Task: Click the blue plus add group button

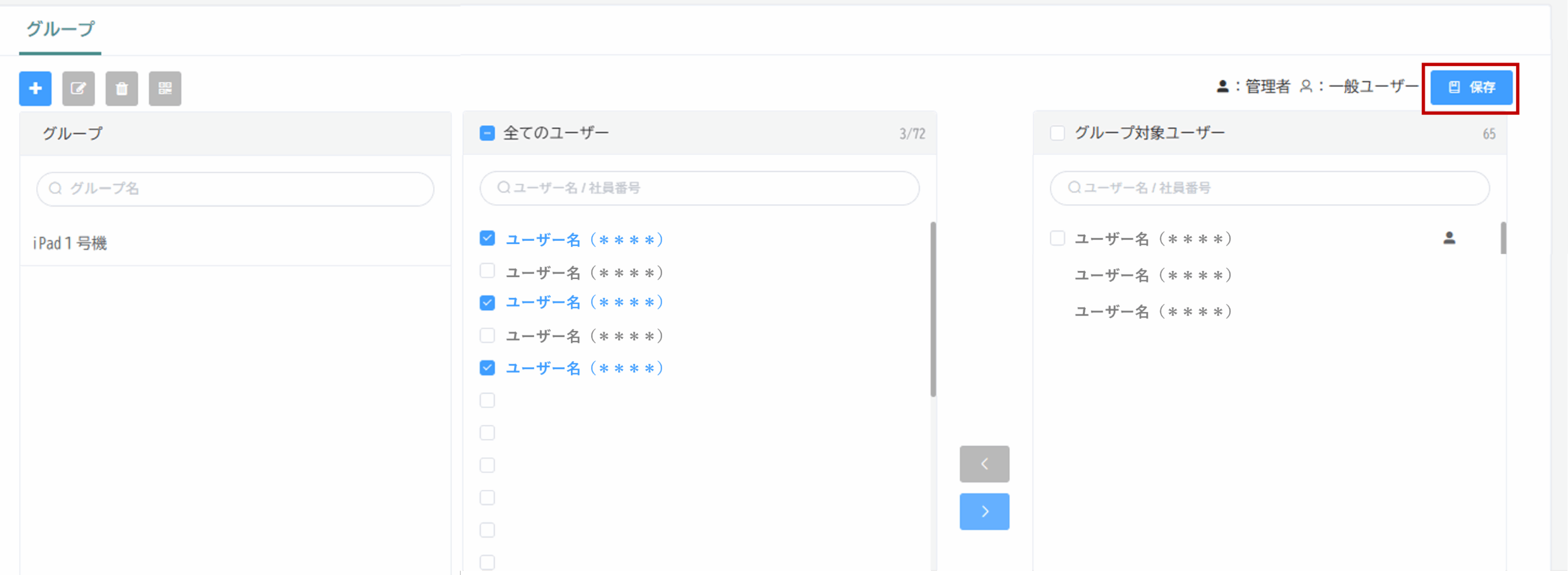Action: (35, 88)
